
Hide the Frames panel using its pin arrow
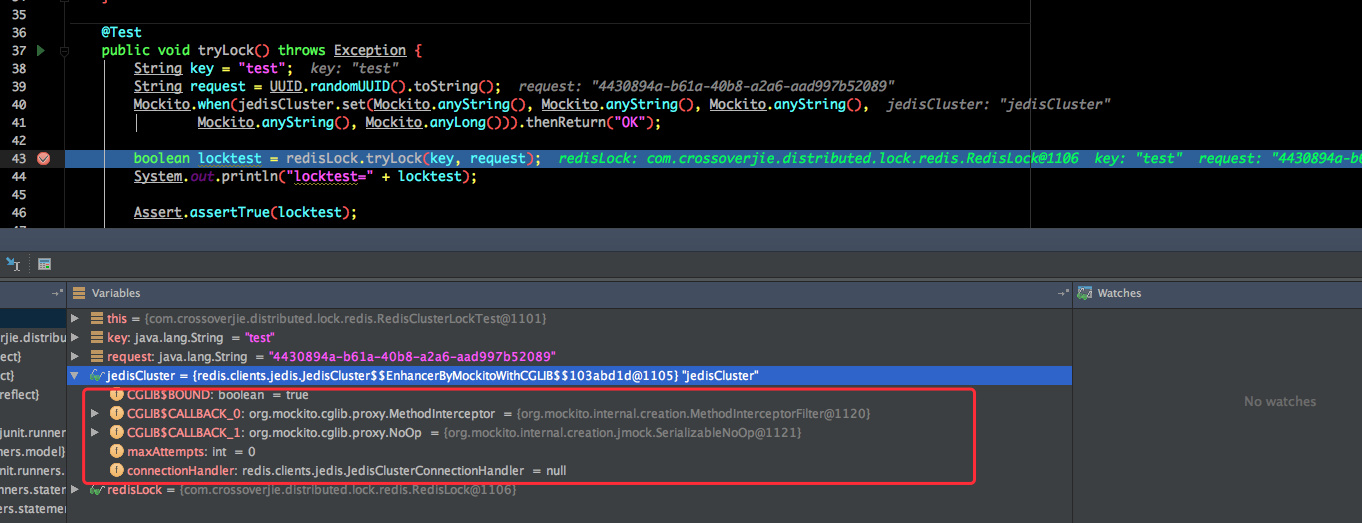pos(58,294)
